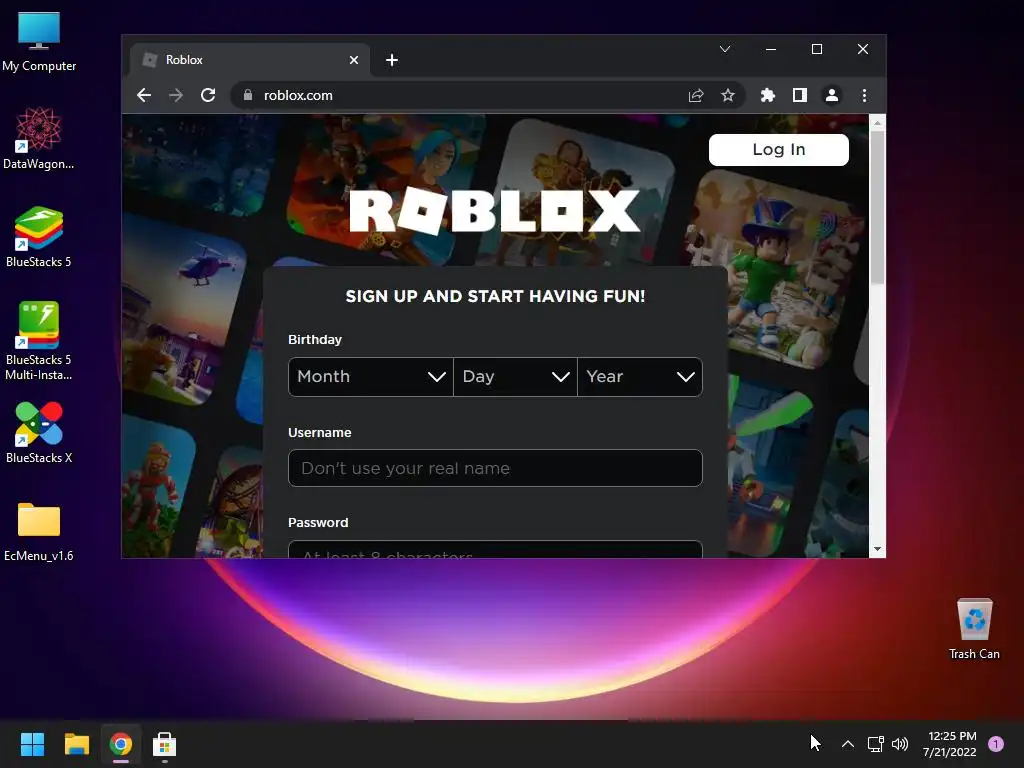Click the padlock site info icon
This screenshot has width=1024, height=768.
point(248,95)
